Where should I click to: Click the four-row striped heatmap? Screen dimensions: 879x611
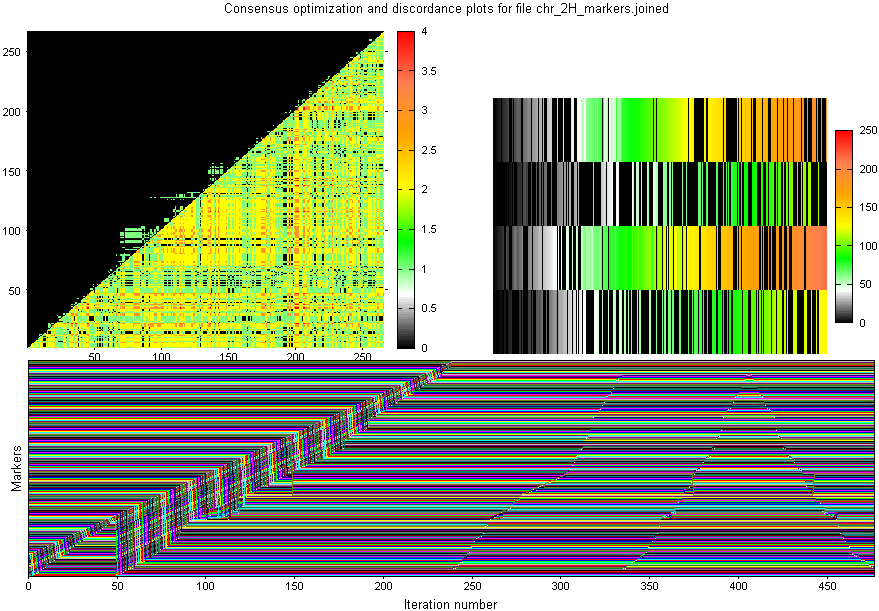point(660,226)
